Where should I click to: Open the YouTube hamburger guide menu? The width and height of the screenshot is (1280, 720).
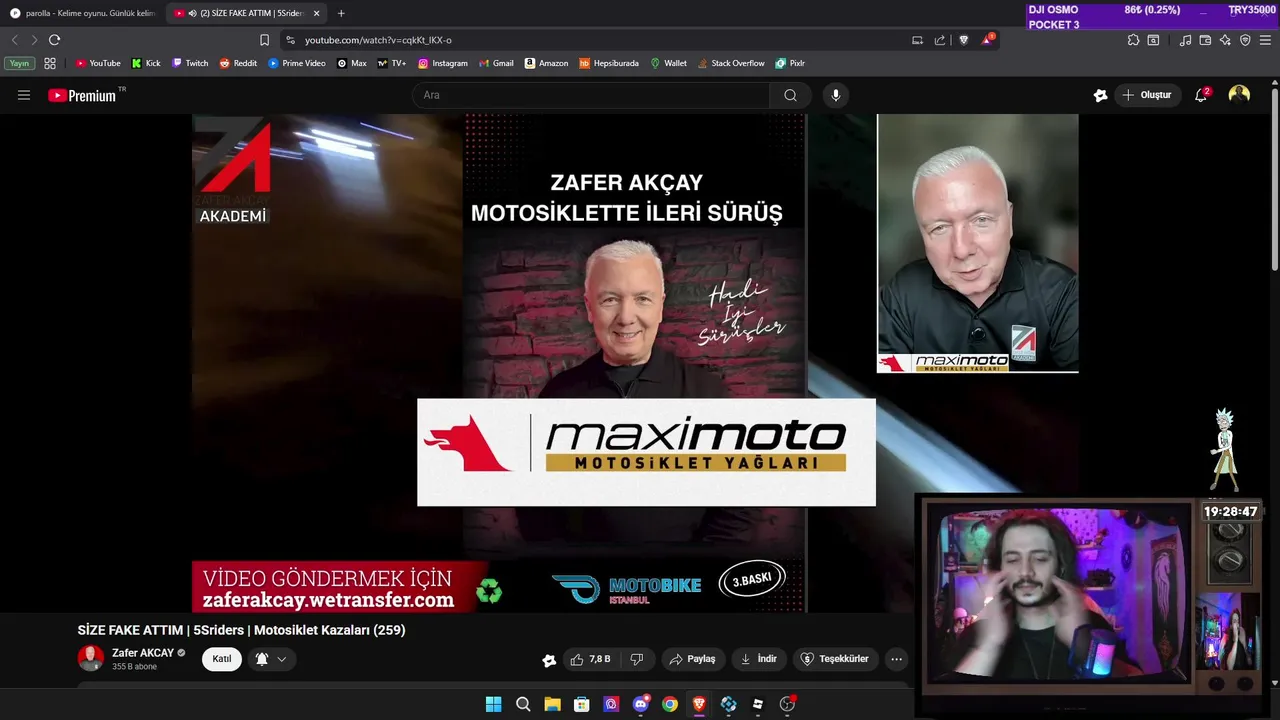(x=24, y=95)
